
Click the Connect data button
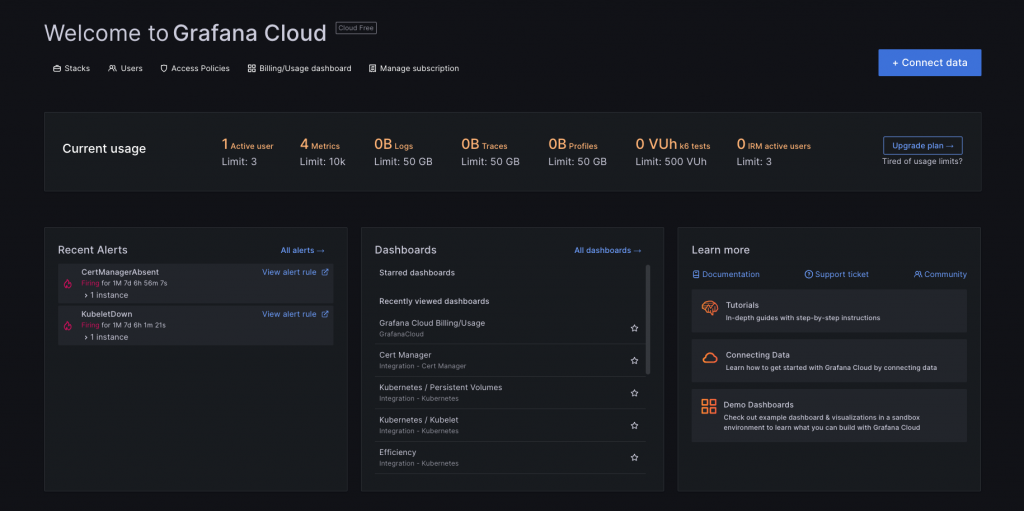click(929, 63)
